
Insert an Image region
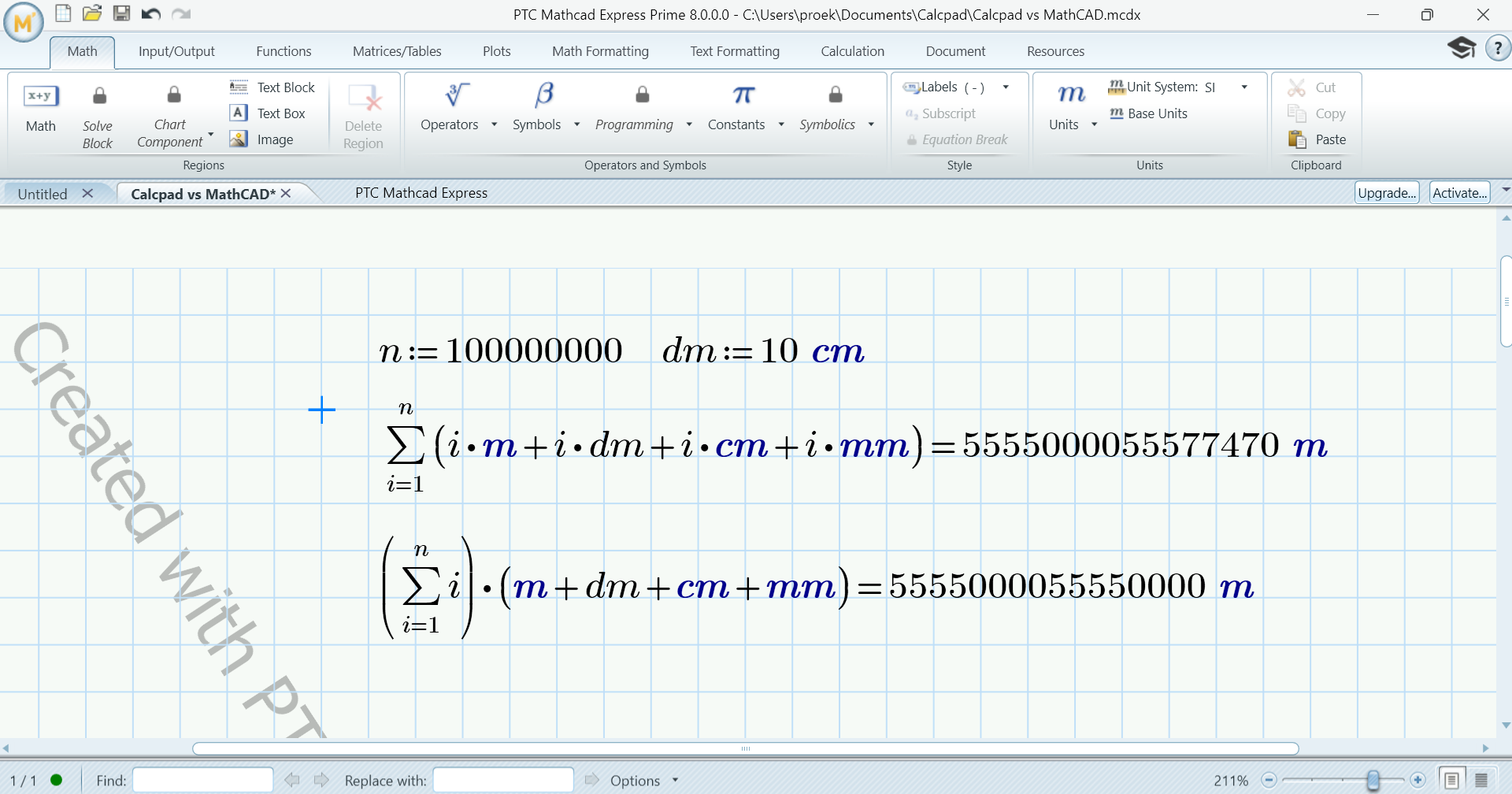coord(263,139)
